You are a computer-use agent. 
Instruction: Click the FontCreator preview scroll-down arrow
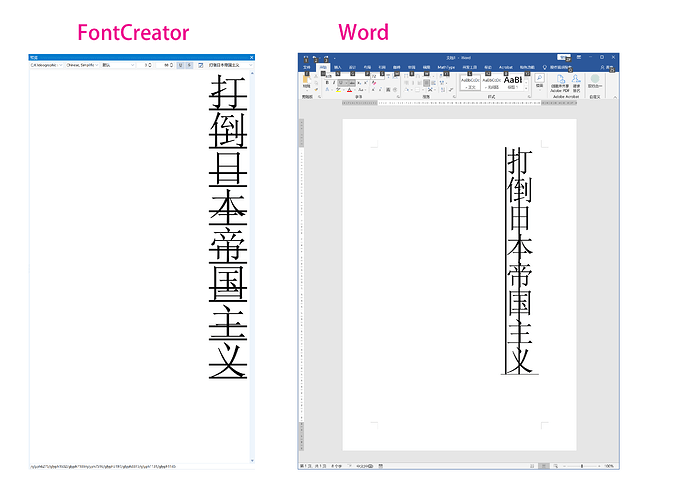coord(252,461)
